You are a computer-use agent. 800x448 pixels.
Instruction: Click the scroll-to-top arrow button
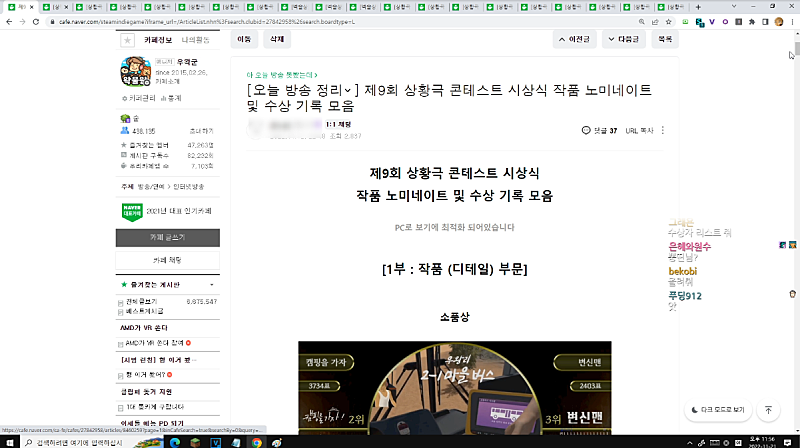point(768,410)
